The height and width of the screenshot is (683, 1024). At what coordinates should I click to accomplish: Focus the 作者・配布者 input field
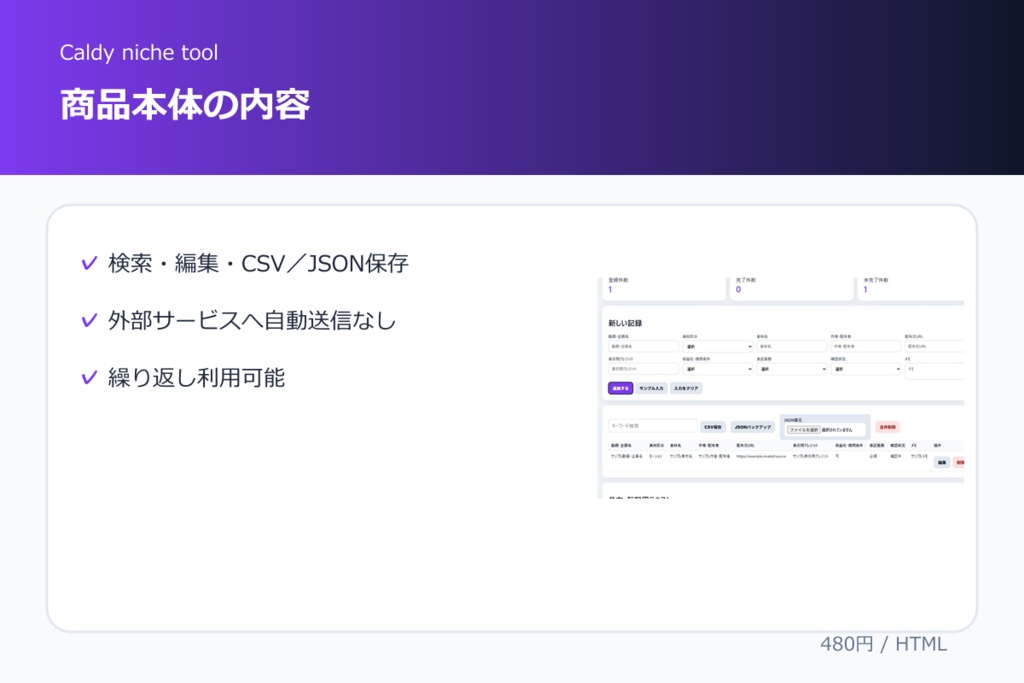[866, 346]
